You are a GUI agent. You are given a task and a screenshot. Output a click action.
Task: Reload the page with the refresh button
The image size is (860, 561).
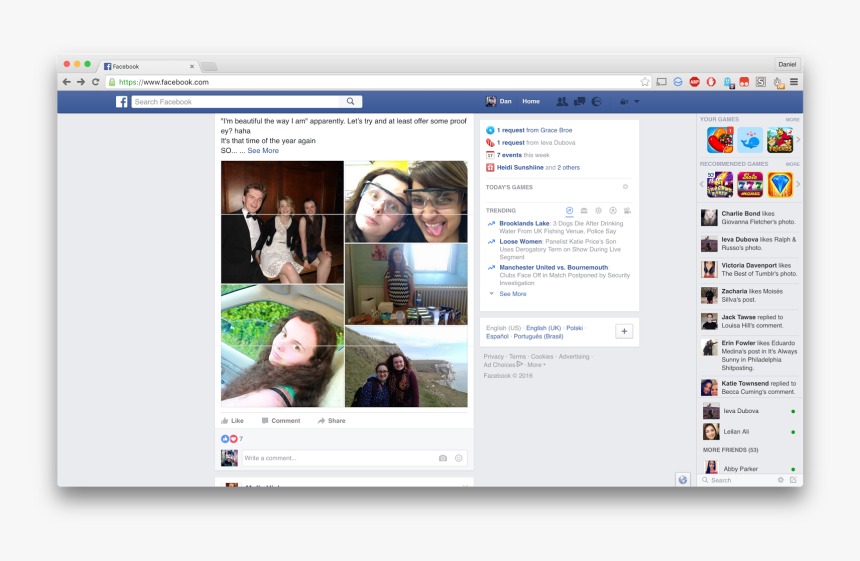click(95, 82)
